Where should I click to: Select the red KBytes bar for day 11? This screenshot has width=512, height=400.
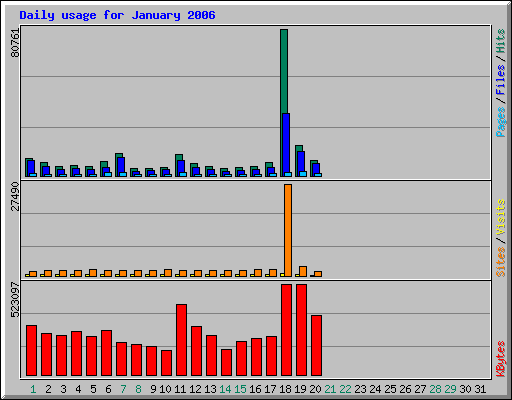pyautogui.click(x=181, y=340)
